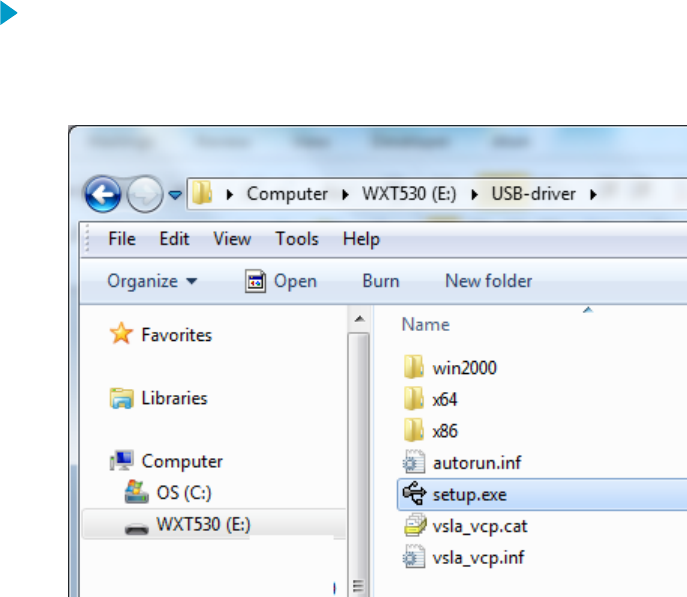Open the Edit menu
The width and height of the screenshot is (687, 597).
click(174, 239)
